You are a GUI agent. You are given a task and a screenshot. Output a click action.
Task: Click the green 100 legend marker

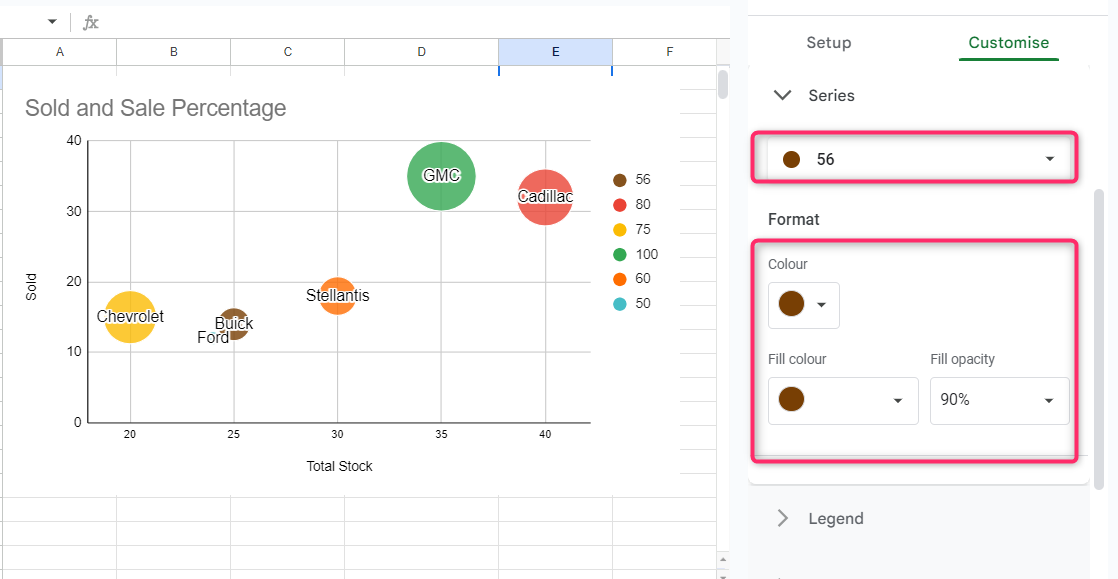click(x=619, y=255)
